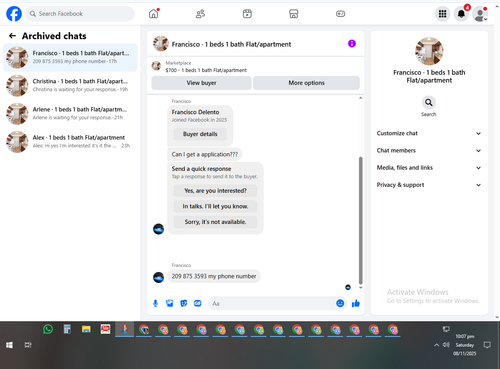Open the Account profile menu
The width and height of the screenshot is (500, 369).
pos(480,14)
